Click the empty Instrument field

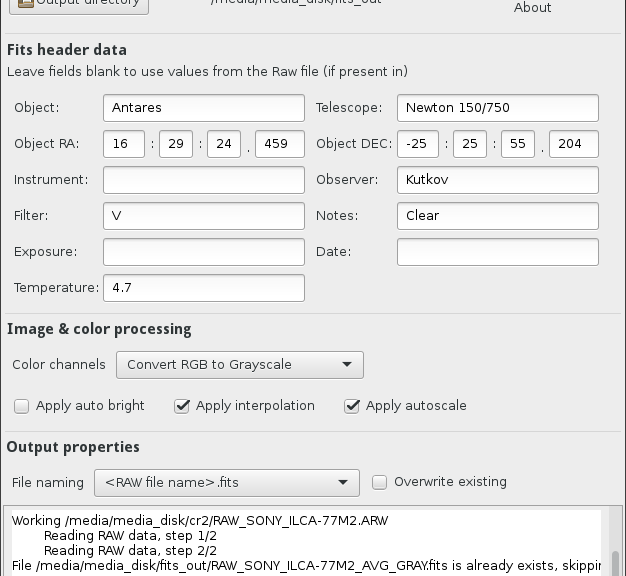(x=203, y=180)
